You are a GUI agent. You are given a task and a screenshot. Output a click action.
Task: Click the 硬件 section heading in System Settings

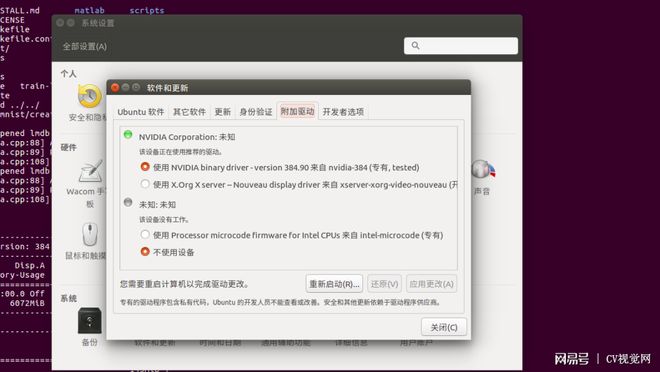(69, 147)
